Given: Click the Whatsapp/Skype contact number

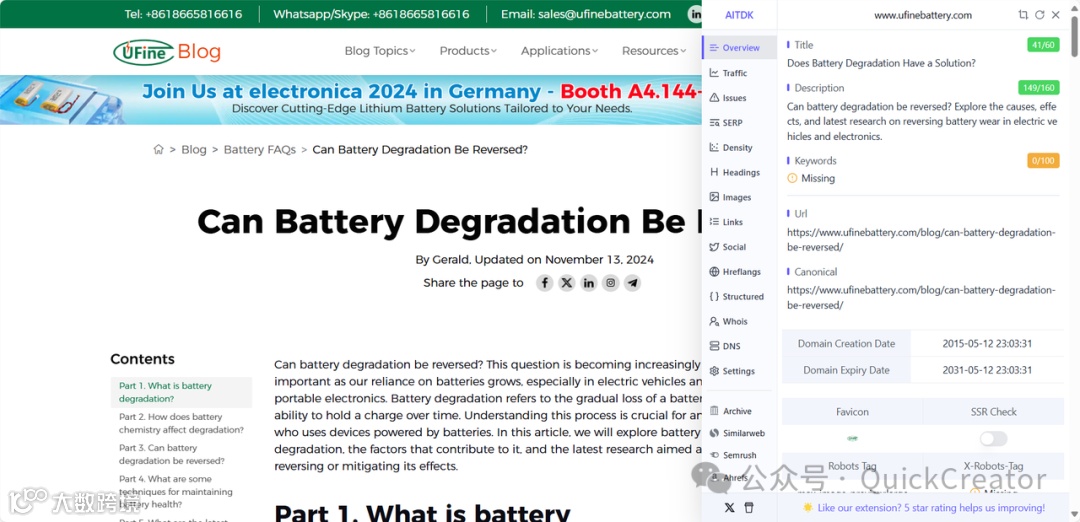Looking at the screenshot, I should coord(371,14).
